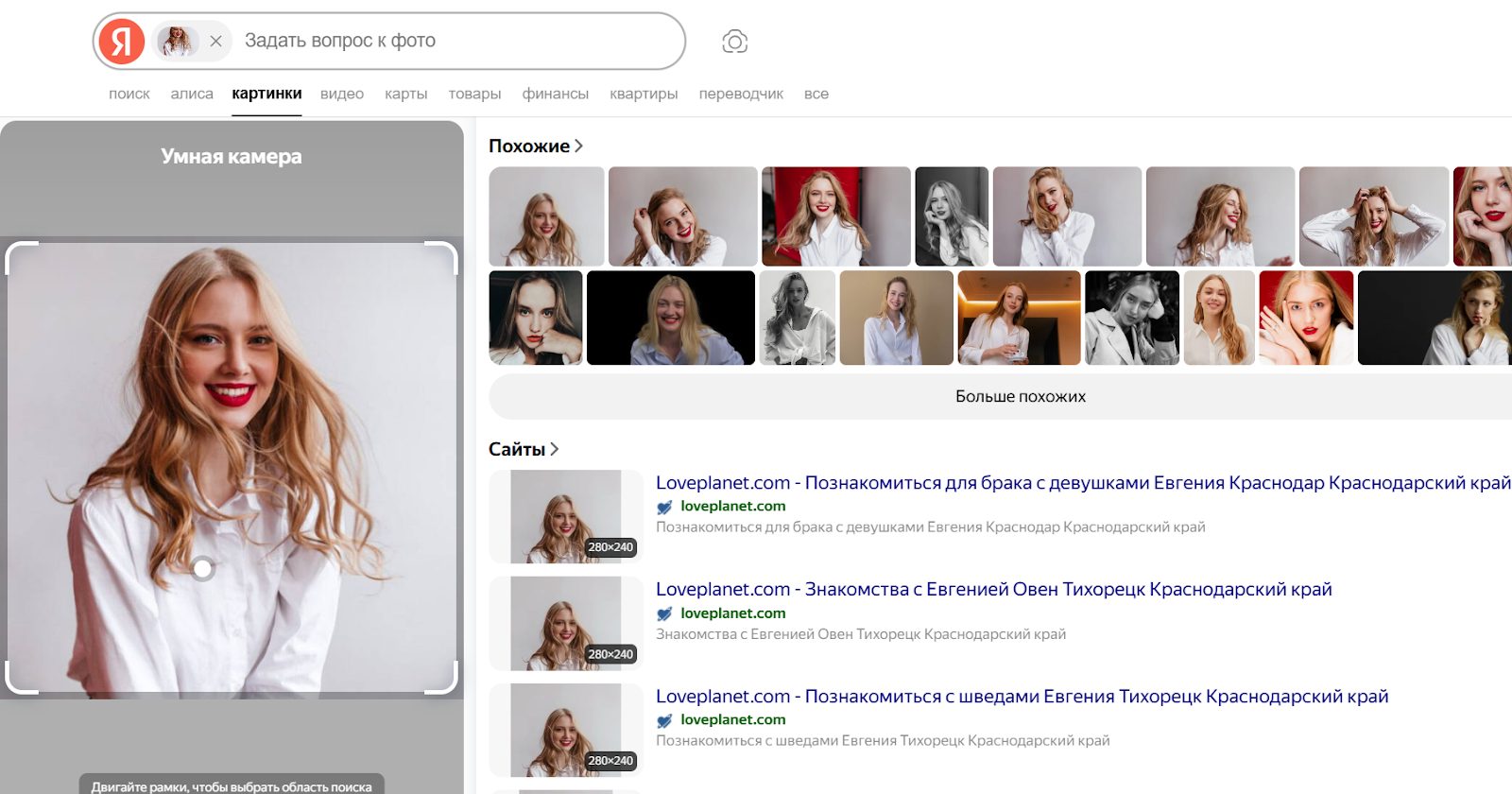Viewport: 1512px width, 794px height.
Task: Expand the 'Сайты' section chevron
Action: tap(555, 449)
